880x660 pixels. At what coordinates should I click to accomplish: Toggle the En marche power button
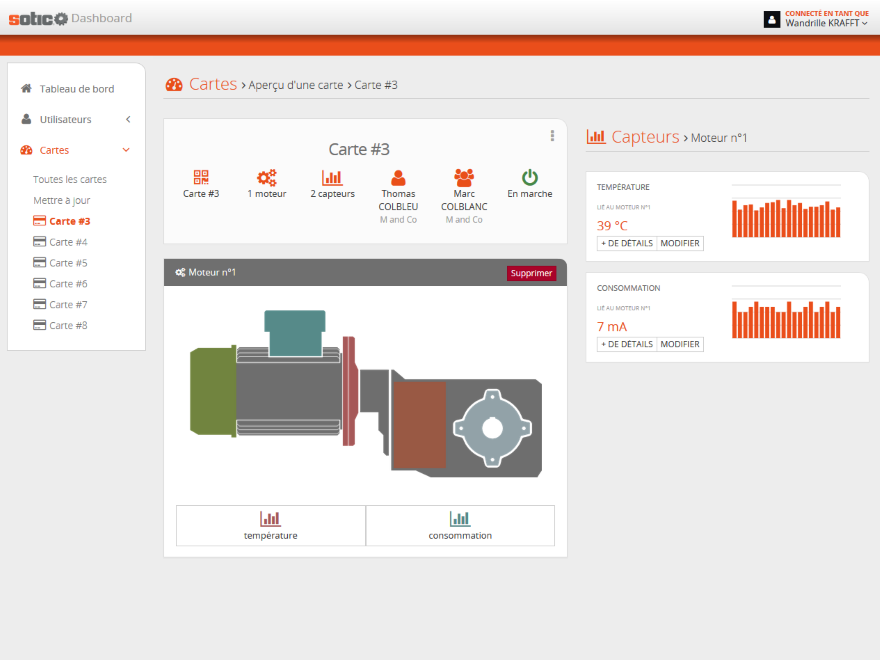tap(530, 177)
